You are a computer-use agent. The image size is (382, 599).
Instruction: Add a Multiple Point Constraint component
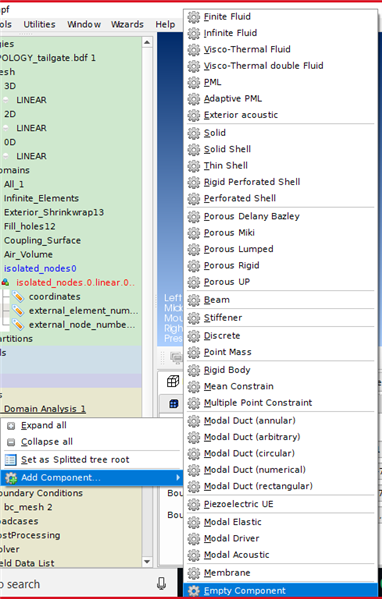[281, 403]
